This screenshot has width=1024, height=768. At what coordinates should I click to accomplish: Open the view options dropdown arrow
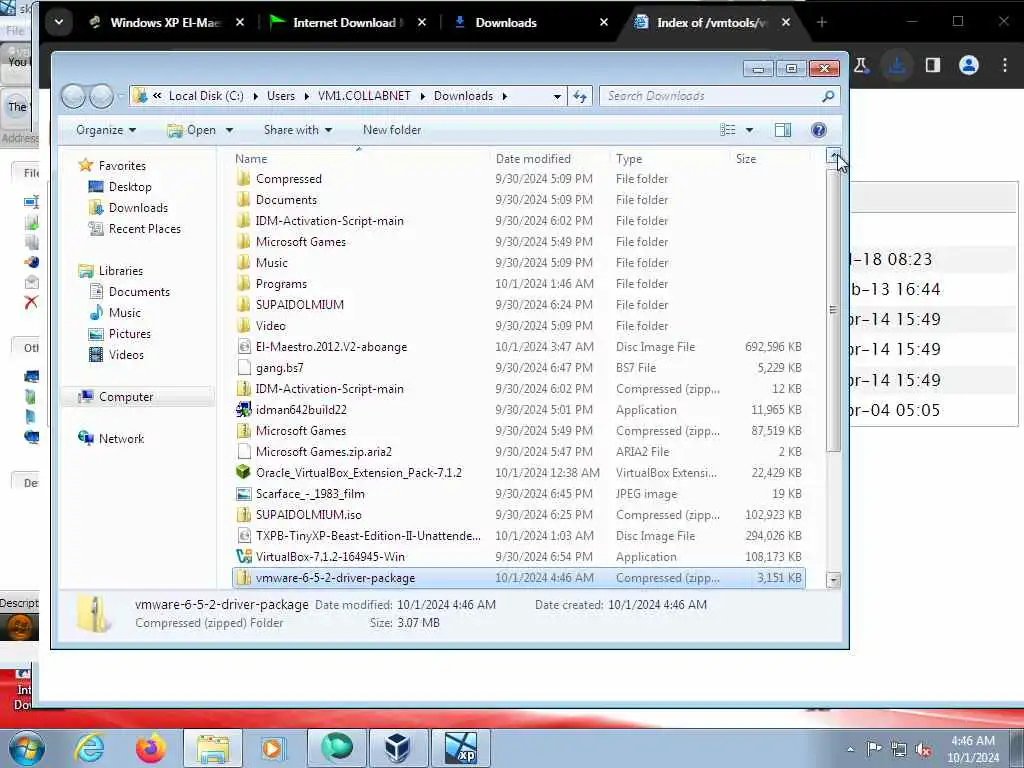[749, 130]
